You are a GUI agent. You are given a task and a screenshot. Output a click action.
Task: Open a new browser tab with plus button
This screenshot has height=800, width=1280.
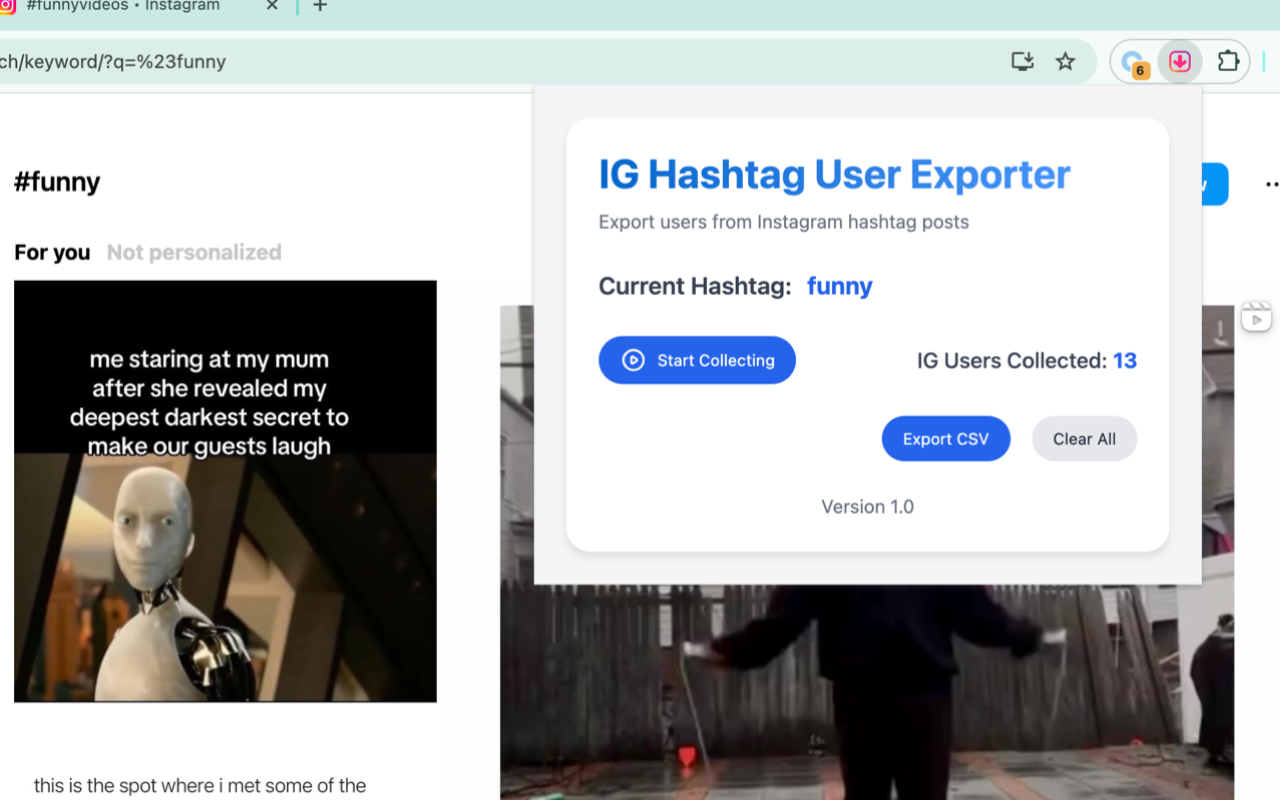click(x=318, y=6)
